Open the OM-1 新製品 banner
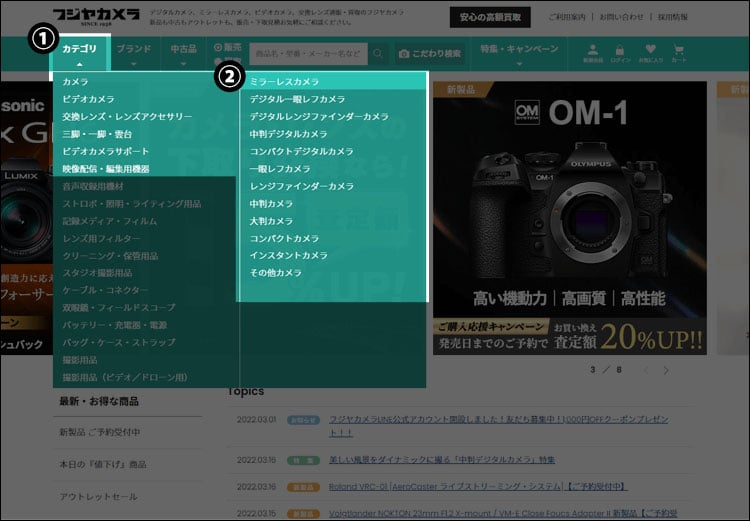Image resolution: width=750 pixels, height=521 pixels. coord(570,218)
